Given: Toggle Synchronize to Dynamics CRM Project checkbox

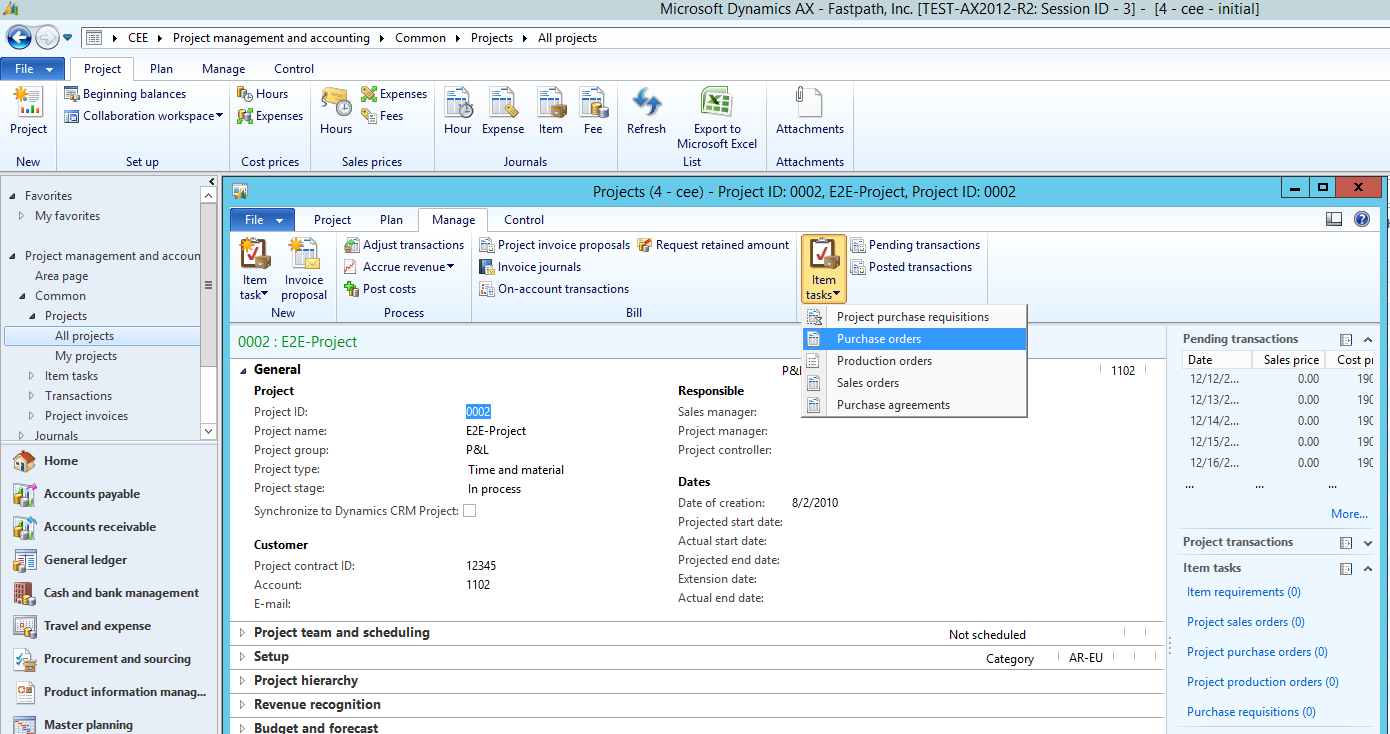Looking at the screenshot, I should click(469, 511).
